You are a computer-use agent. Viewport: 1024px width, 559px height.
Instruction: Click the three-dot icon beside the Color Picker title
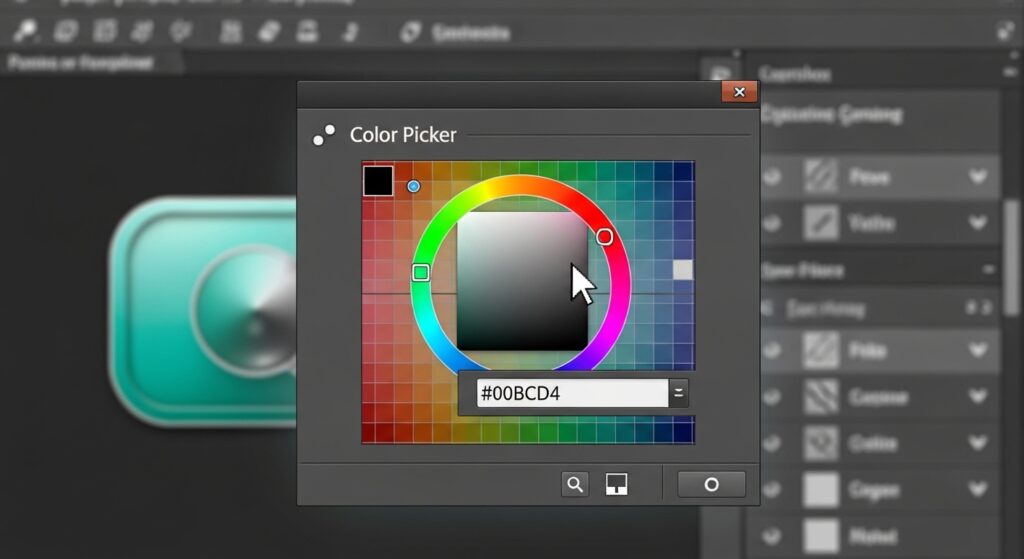[x=324, y=135]
